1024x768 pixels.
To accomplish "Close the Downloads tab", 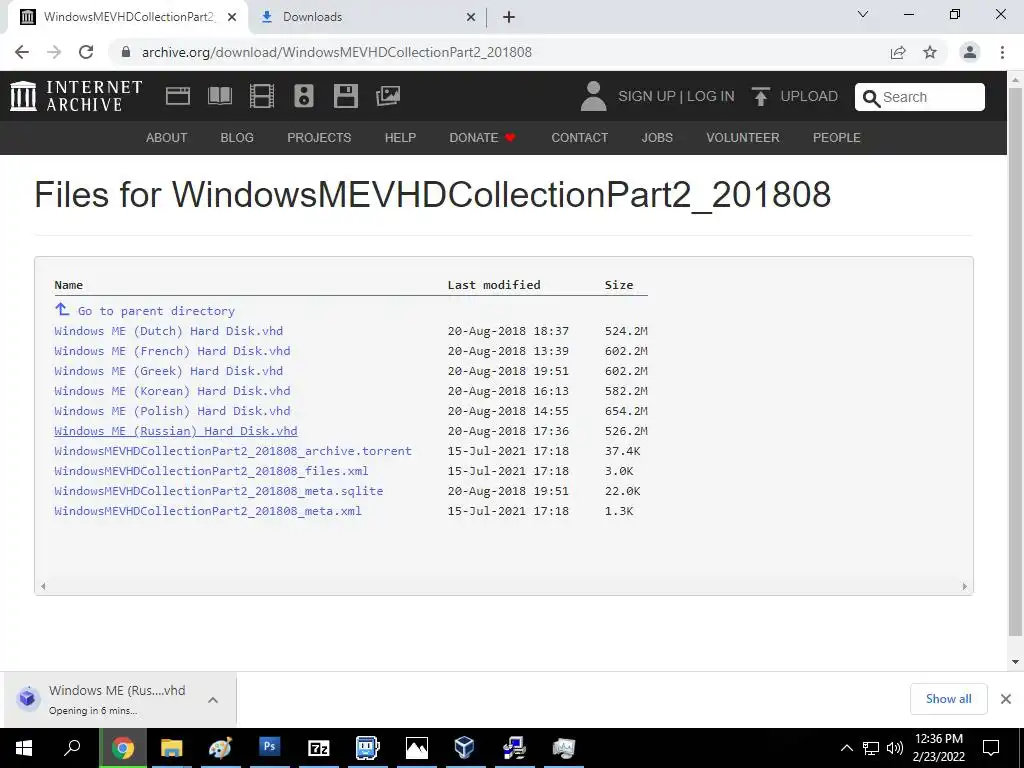I will coord(471,18).
